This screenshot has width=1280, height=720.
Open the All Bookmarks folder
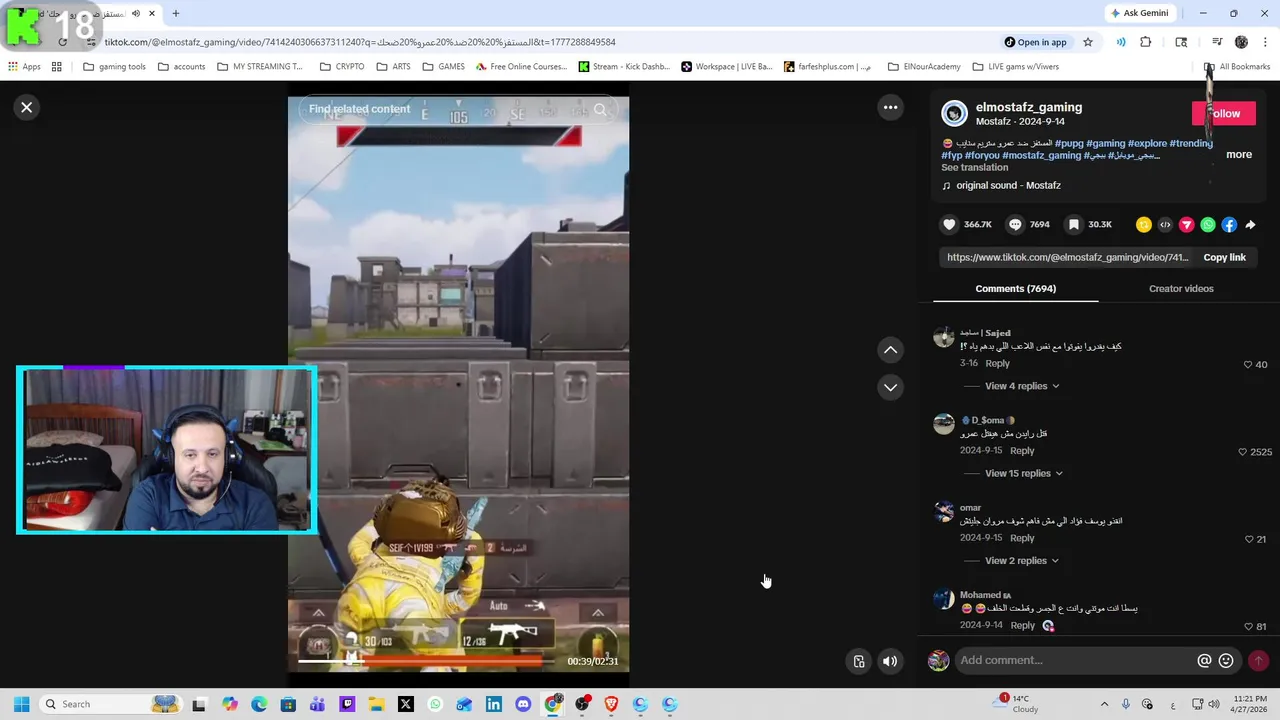click(1237, 67)
